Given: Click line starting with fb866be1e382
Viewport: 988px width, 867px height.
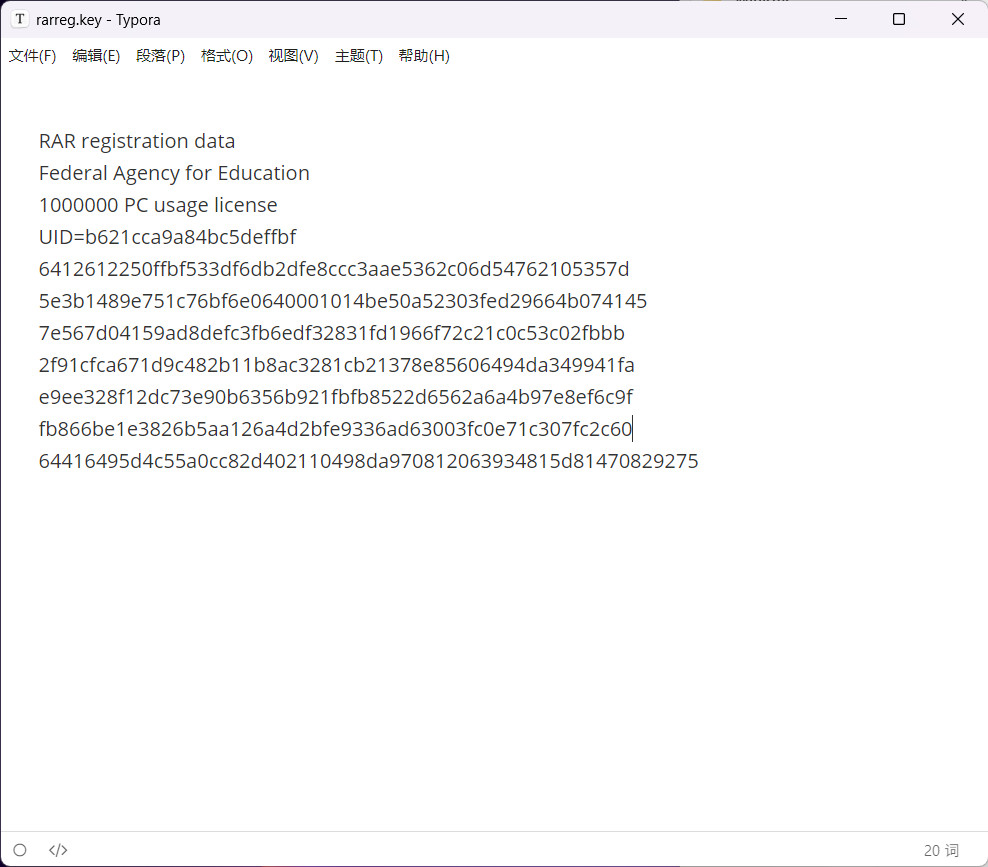Looking at the screenshot, I should 335,430.
